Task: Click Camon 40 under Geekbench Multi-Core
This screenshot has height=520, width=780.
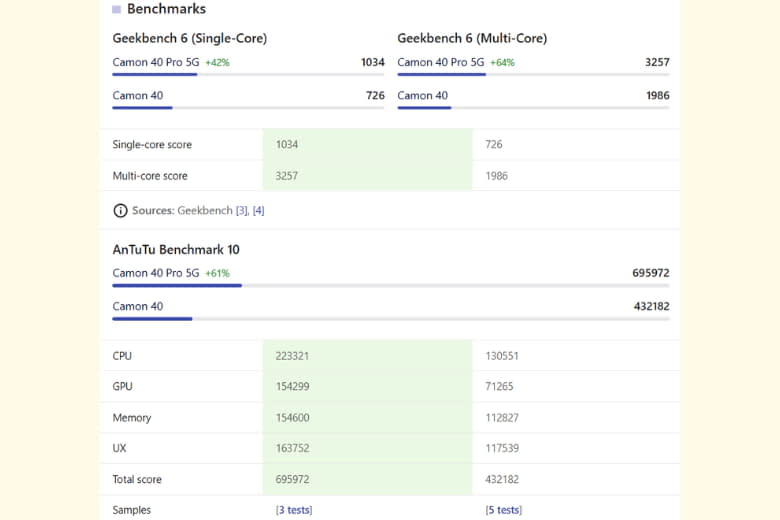Action: coord(423,96)
